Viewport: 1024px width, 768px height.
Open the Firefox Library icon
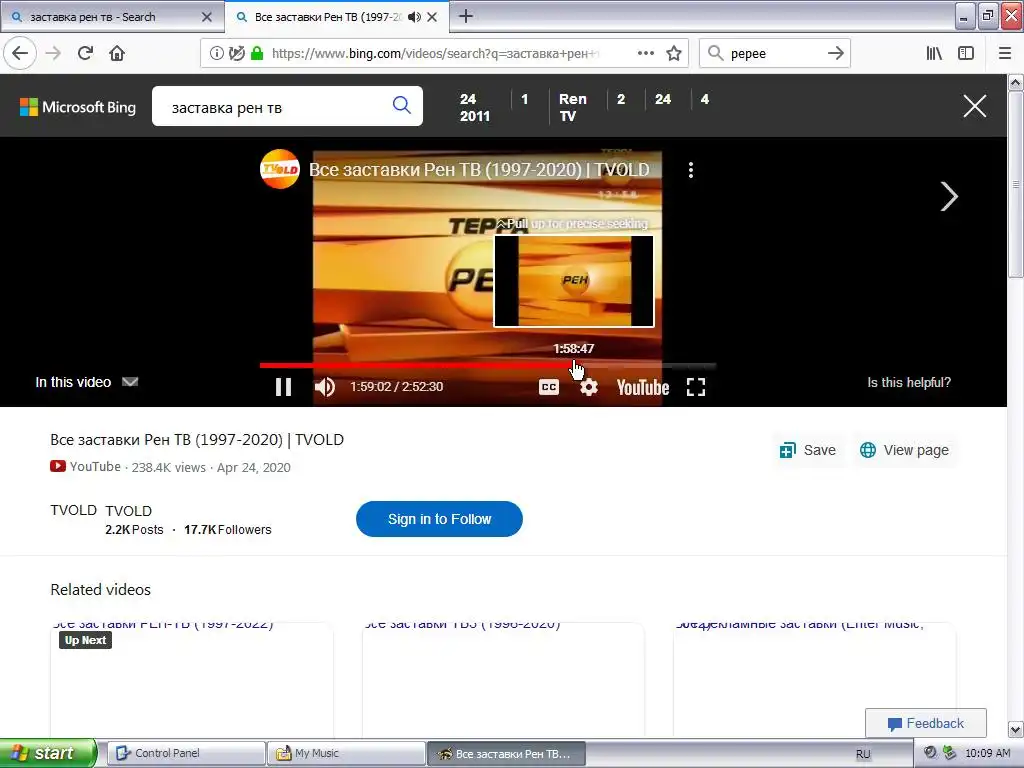[x=934, y=54]
